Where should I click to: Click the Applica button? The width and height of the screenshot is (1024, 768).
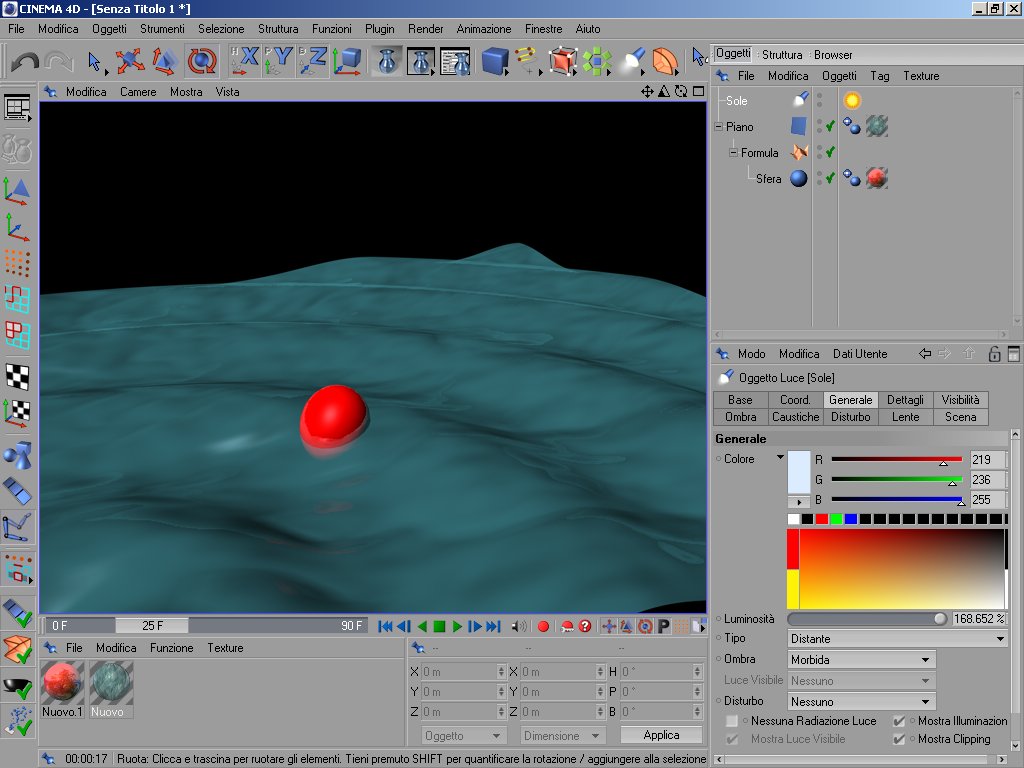(661, 735)
